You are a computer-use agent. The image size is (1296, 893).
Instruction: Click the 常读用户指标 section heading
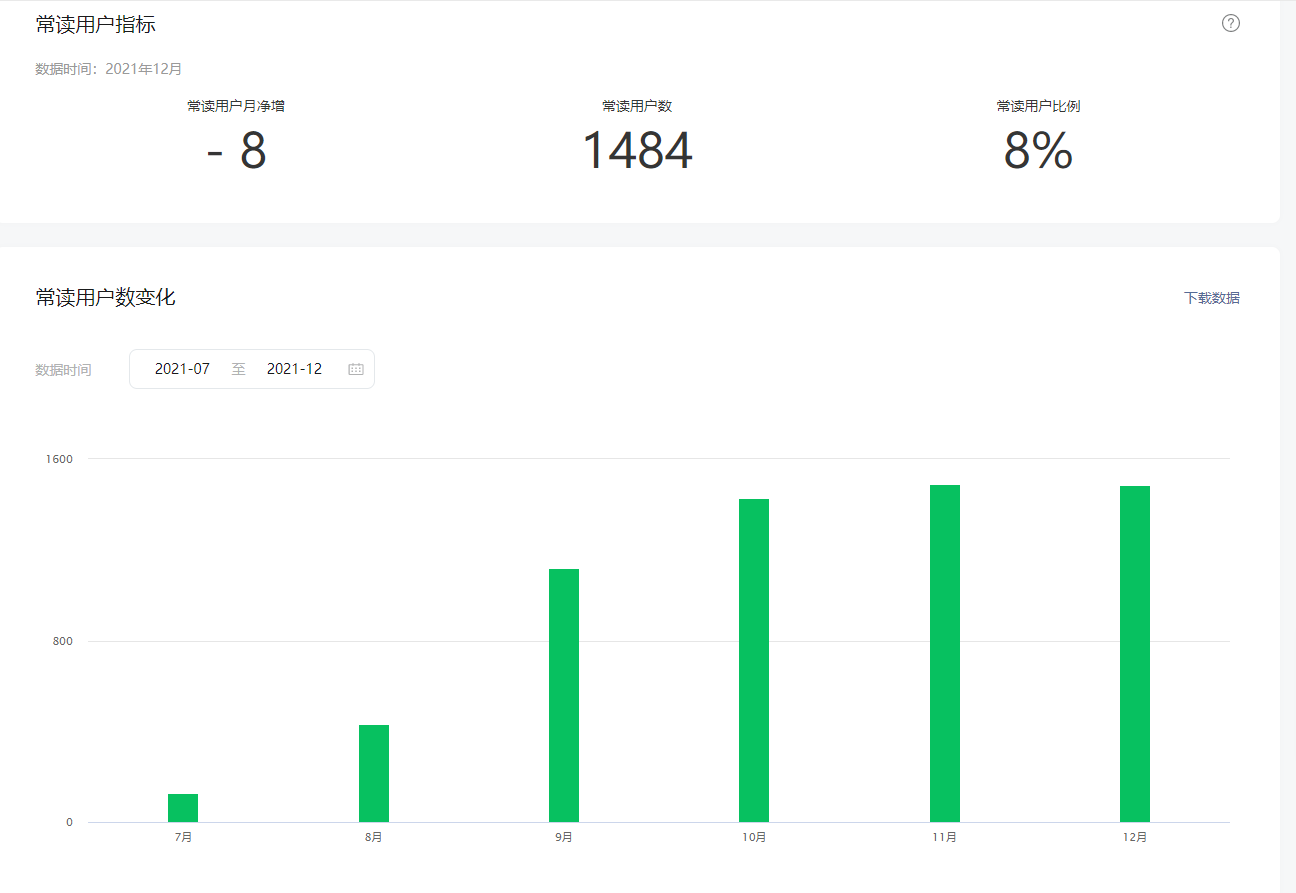tap(96, 25)
